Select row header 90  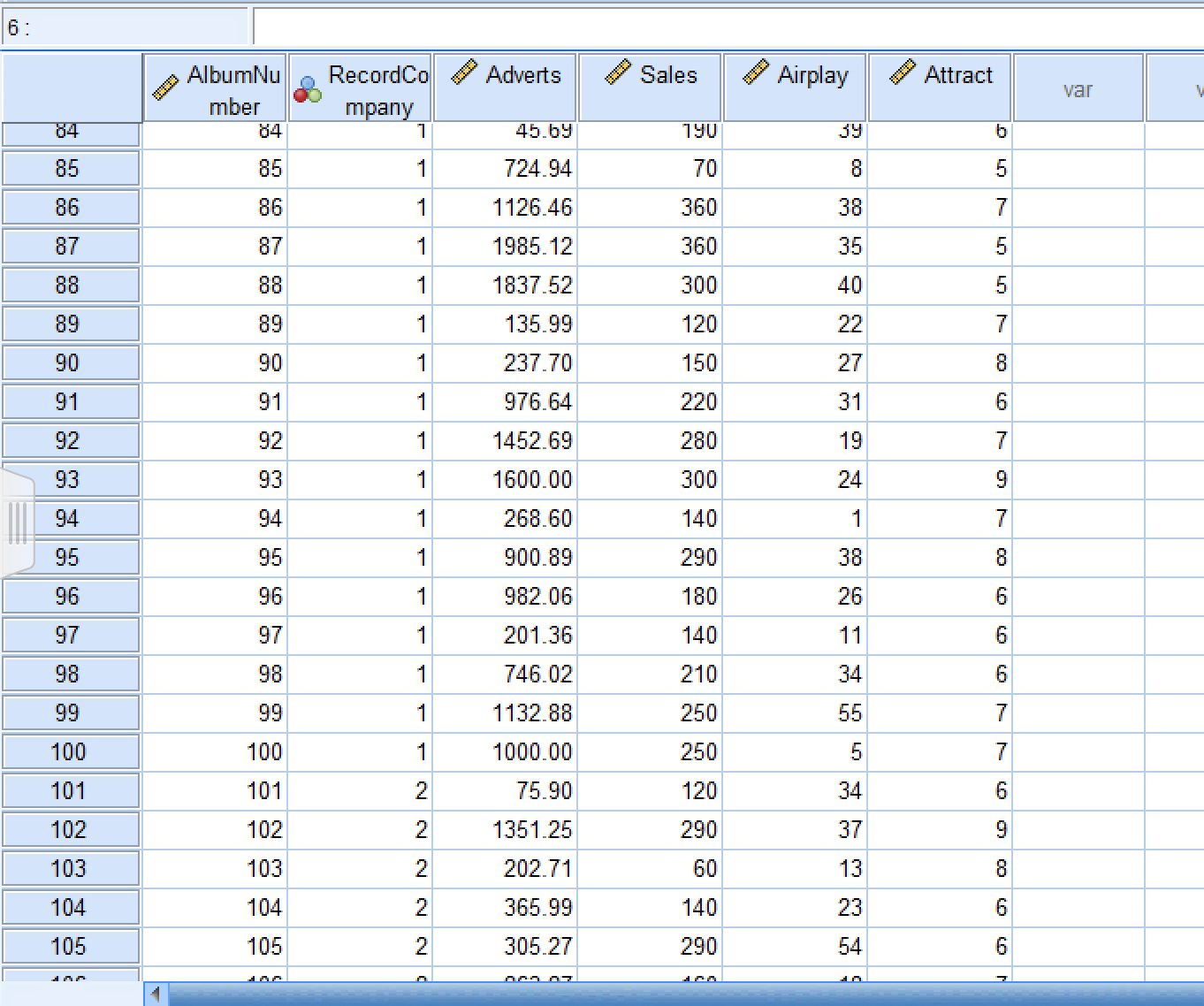click(x=71, y=362)
